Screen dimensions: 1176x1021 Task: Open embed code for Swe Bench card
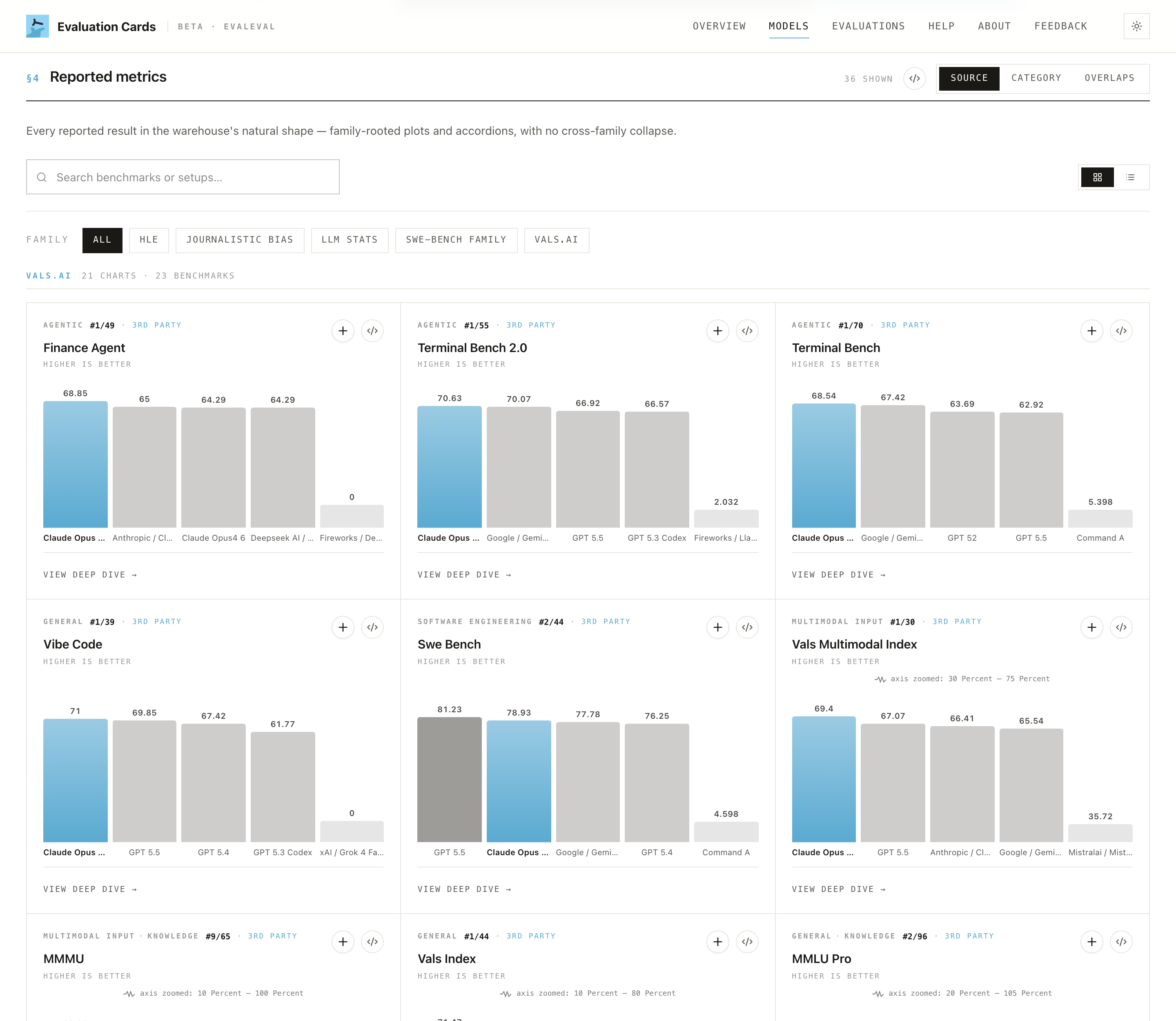tap(748, 627)
